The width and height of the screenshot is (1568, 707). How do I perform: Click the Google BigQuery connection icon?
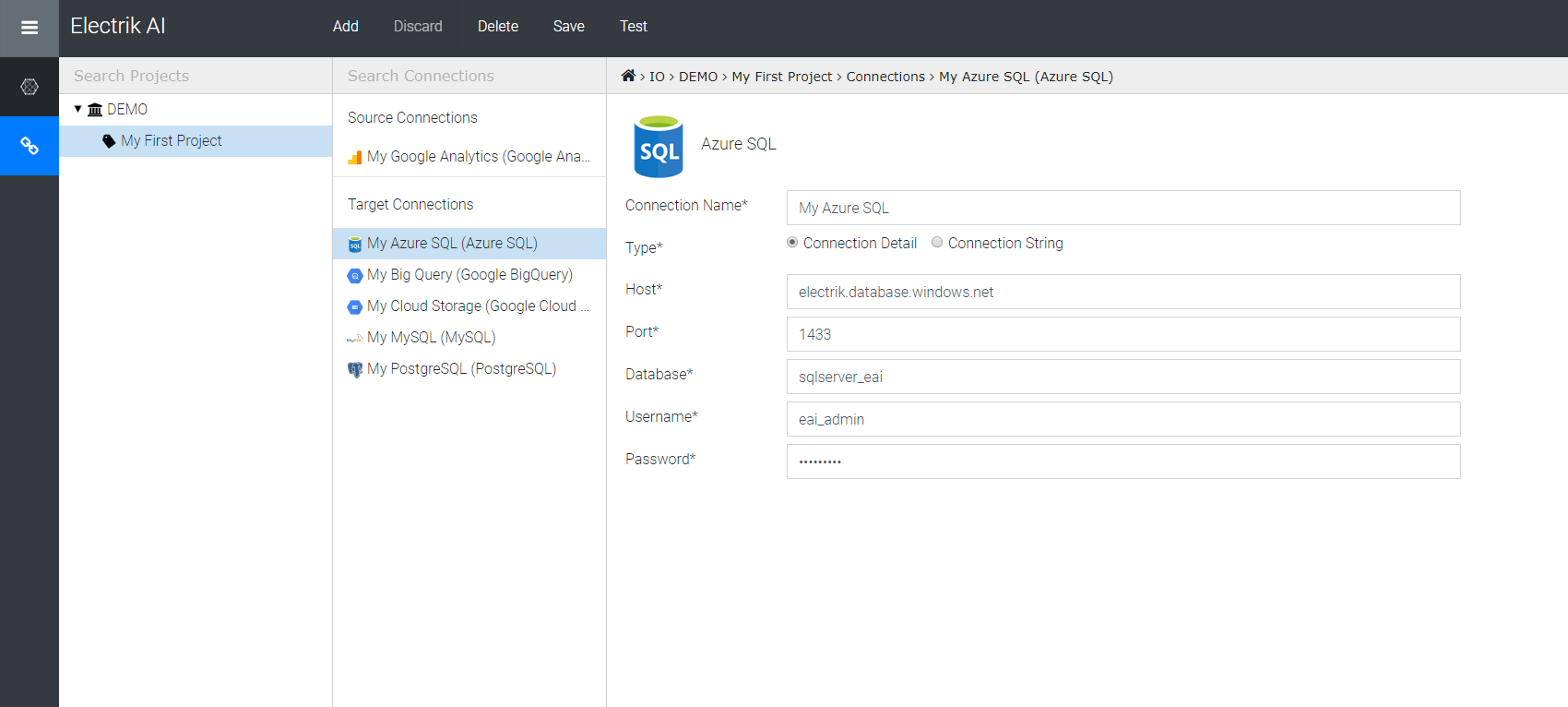pos(354,276)
